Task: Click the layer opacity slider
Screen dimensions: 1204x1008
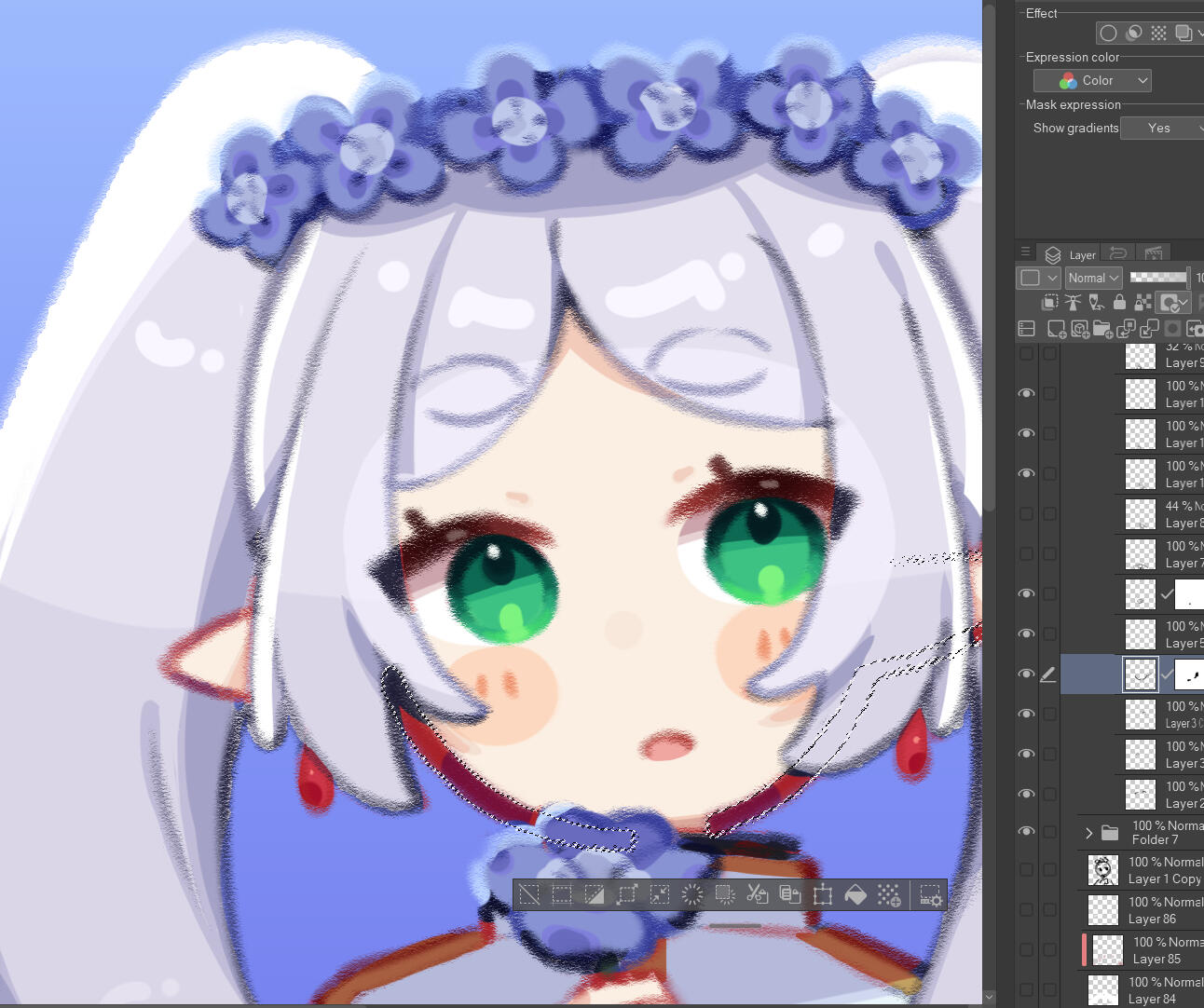Action: click(x=1158, y=278)
